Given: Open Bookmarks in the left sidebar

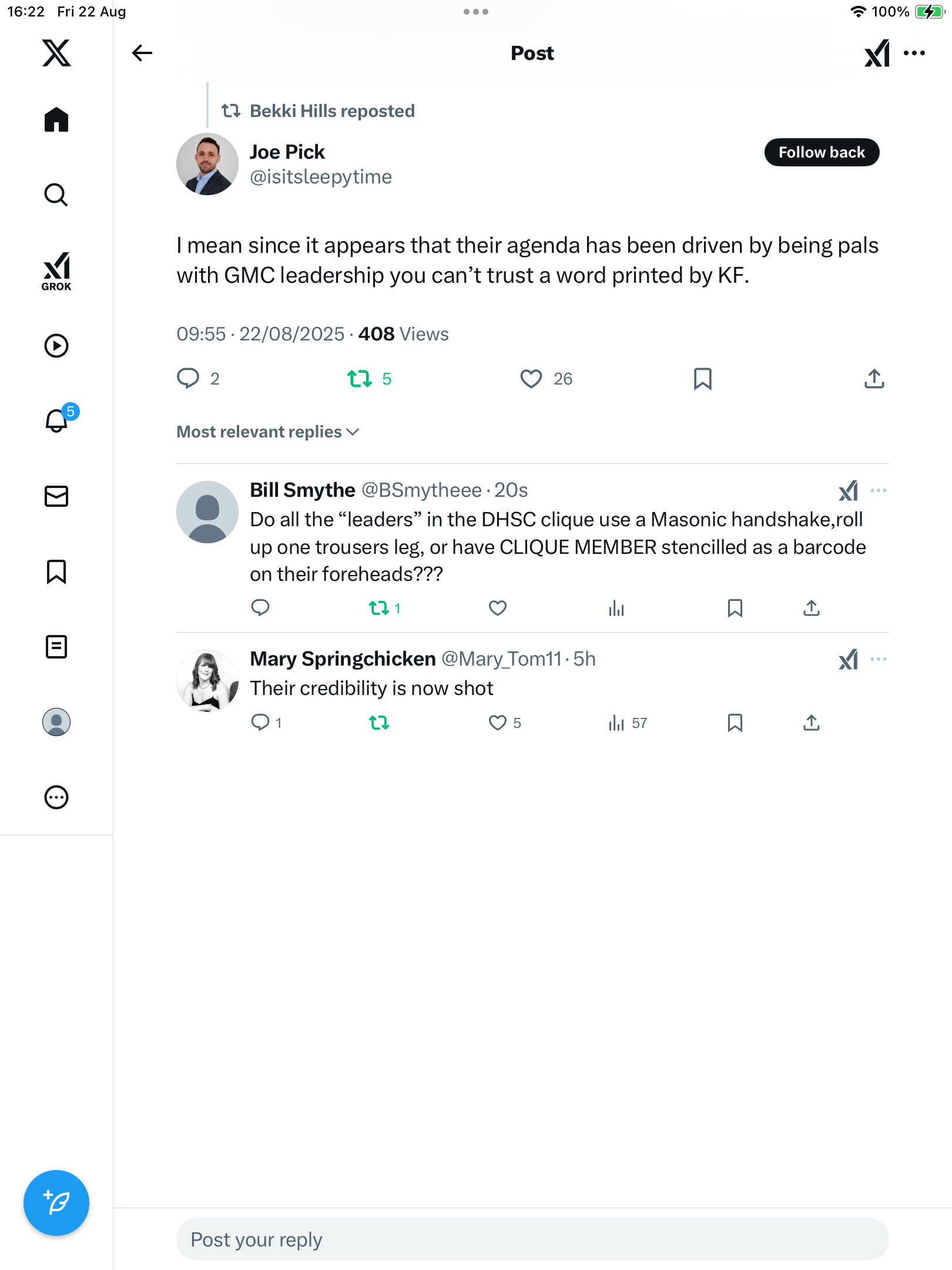Looking at the screenshot, I should [56, 571].
